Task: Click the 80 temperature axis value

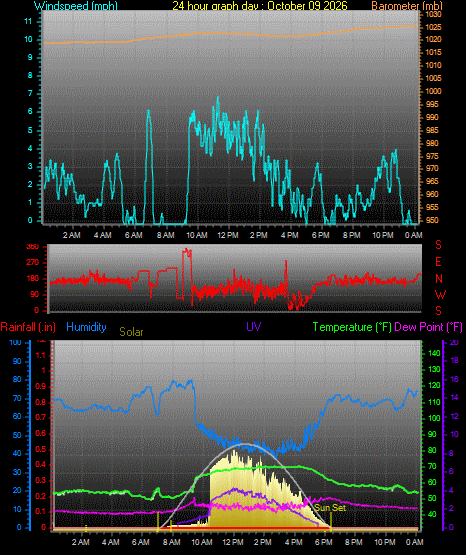Action: coord(432,451)
